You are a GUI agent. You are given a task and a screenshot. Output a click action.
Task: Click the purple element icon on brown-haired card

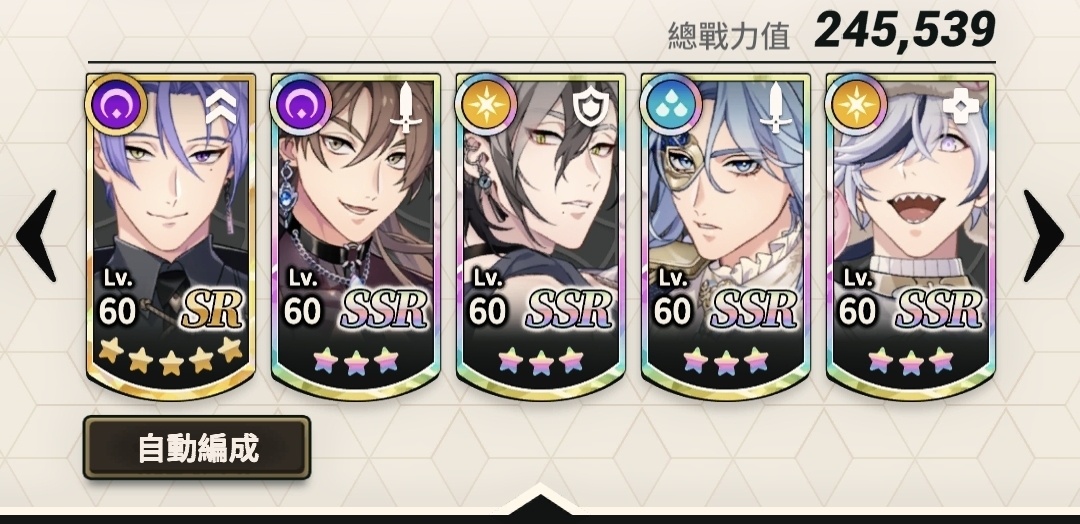click(x=300, y=105)
